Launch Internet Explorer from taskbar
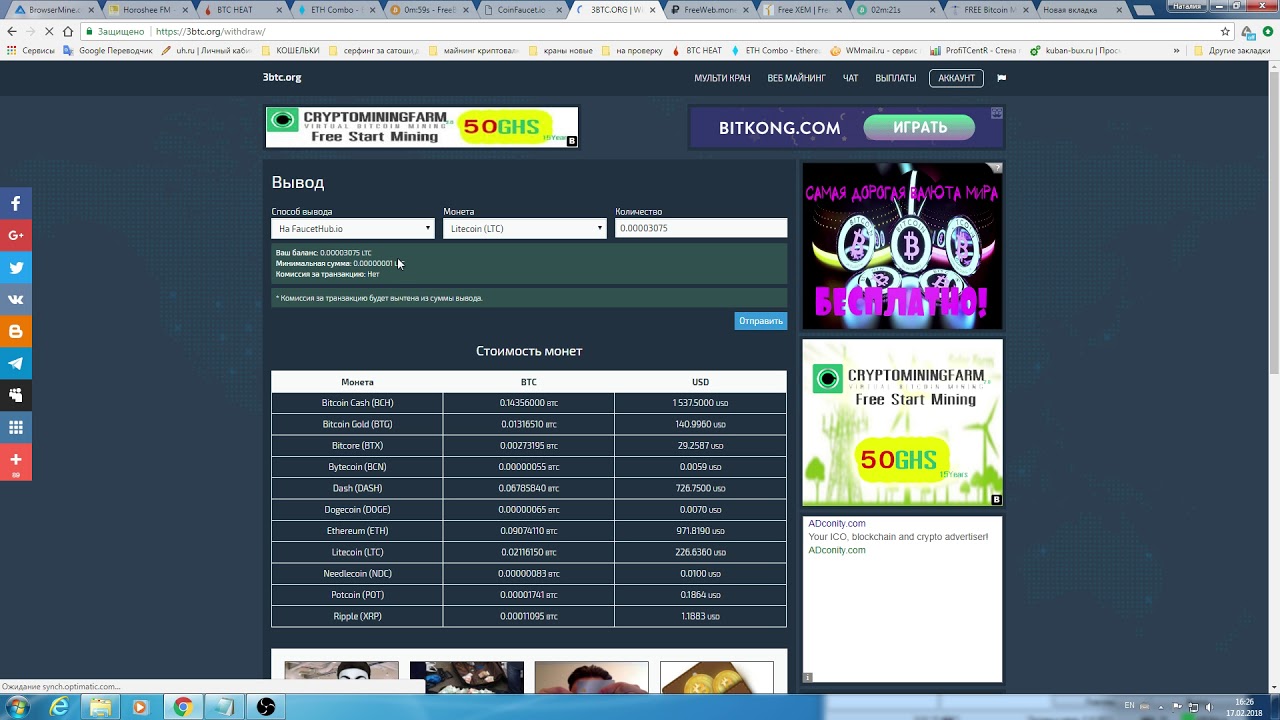The image size is (1280, 720). click(60, 707)
